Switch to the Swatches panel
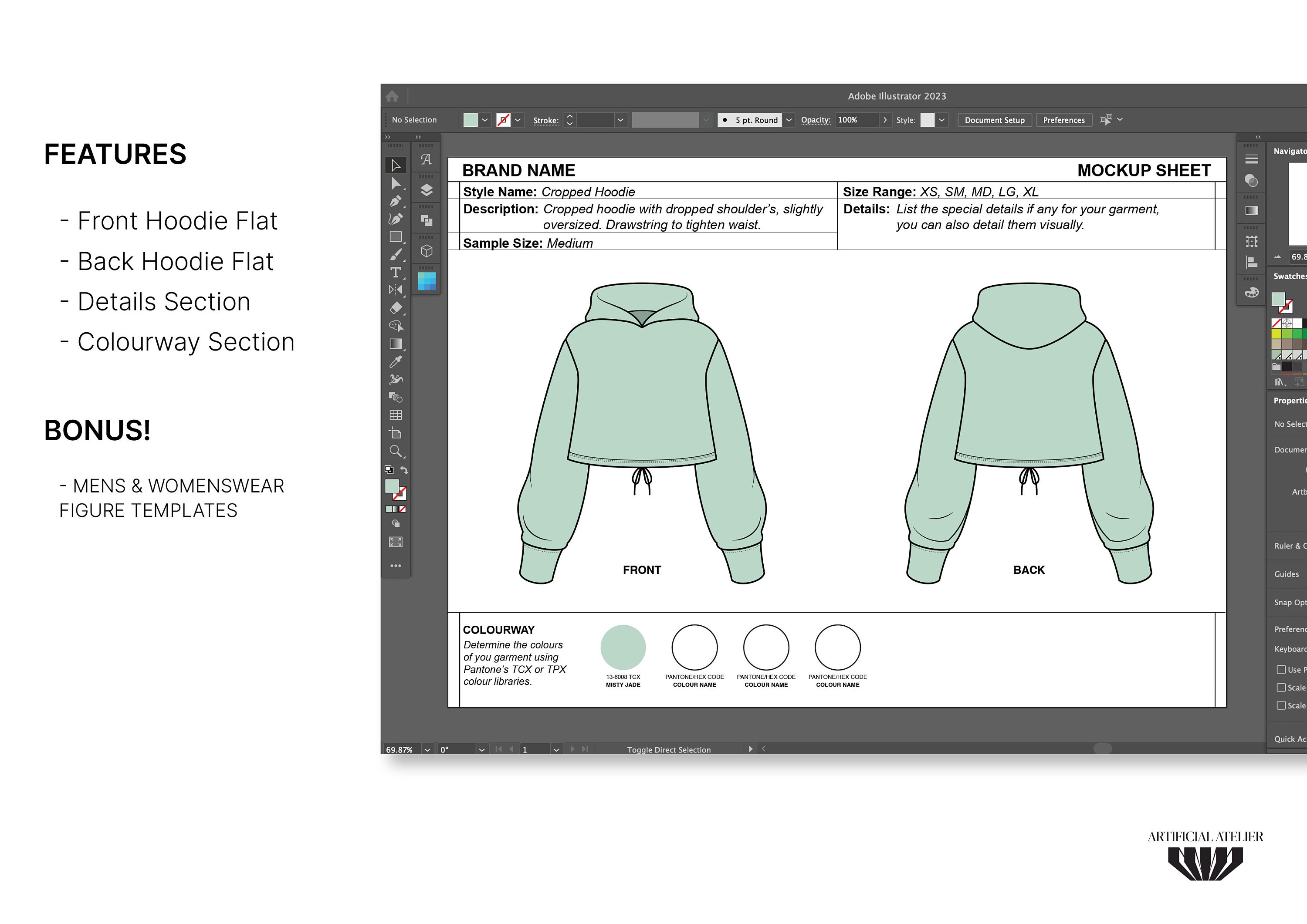 point(1289,276)
